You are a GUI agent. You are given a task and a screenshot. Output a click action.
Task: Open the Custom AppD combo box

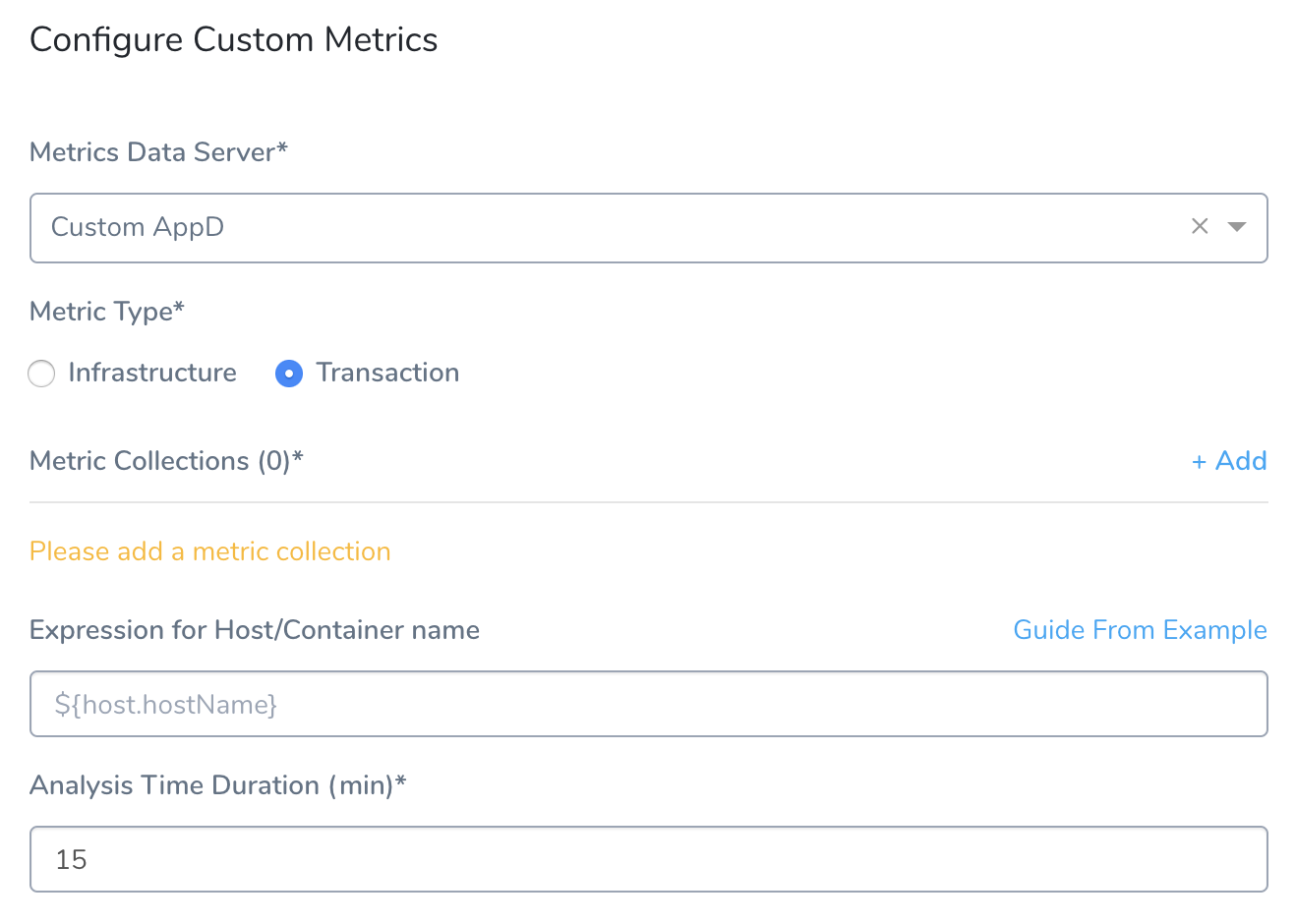tap(648, 228)
